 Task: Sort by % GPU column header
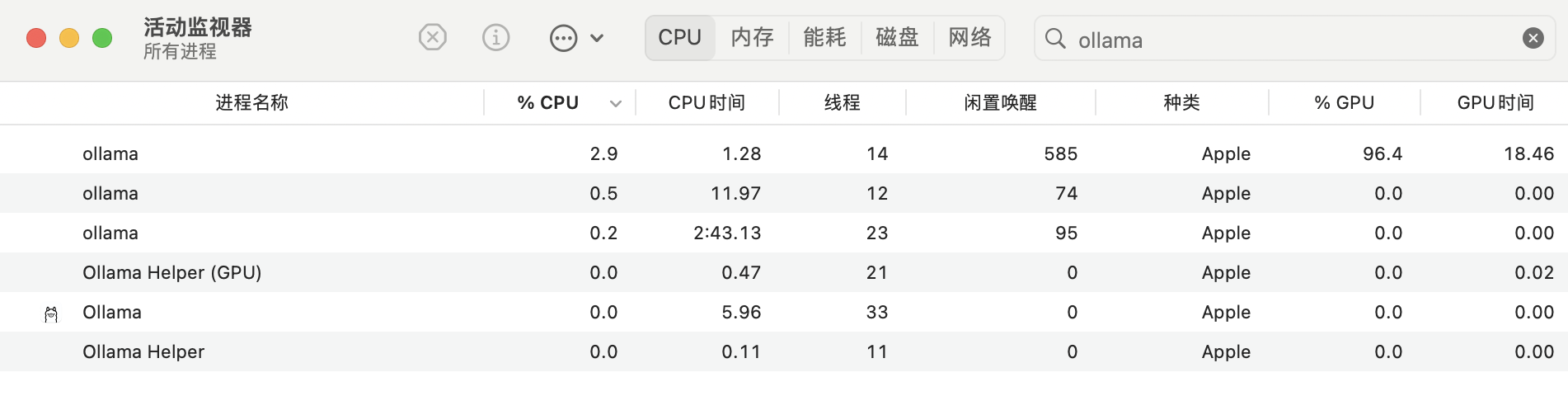click(x=1344, y=103)
